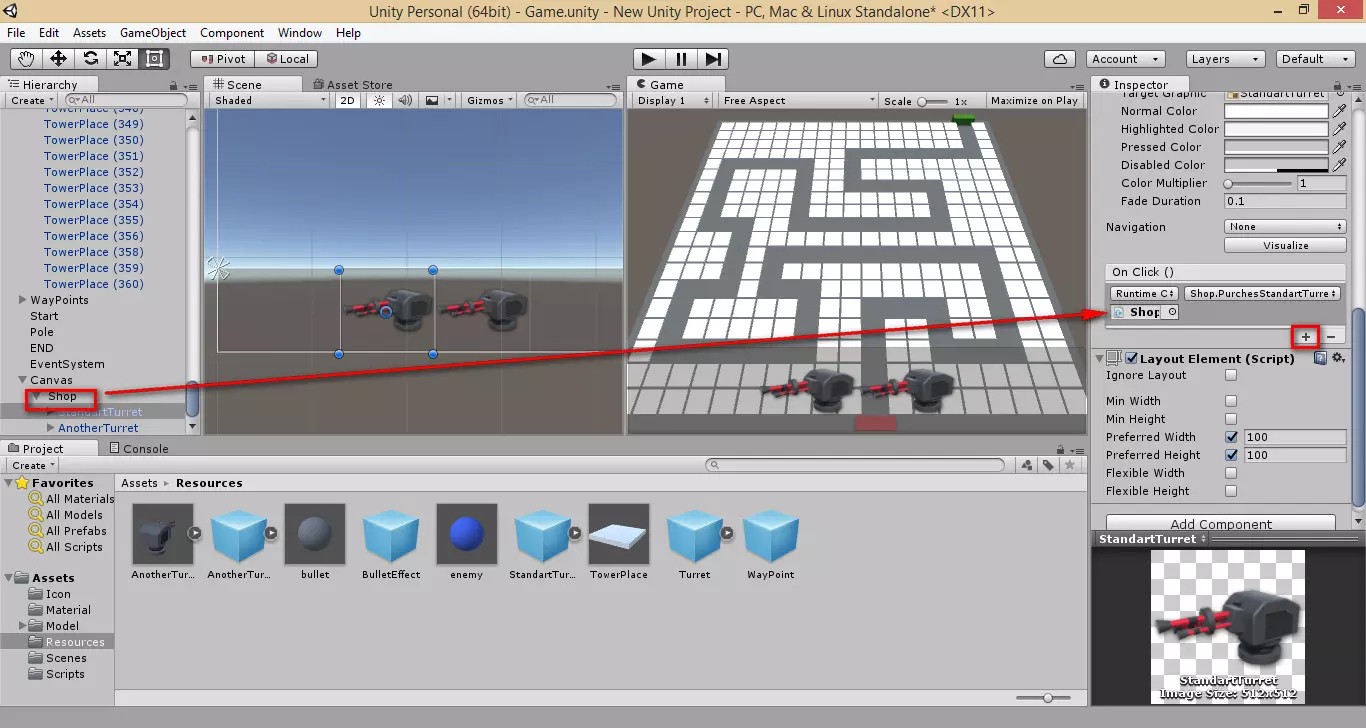Select the Scale tool

point(122,59)
